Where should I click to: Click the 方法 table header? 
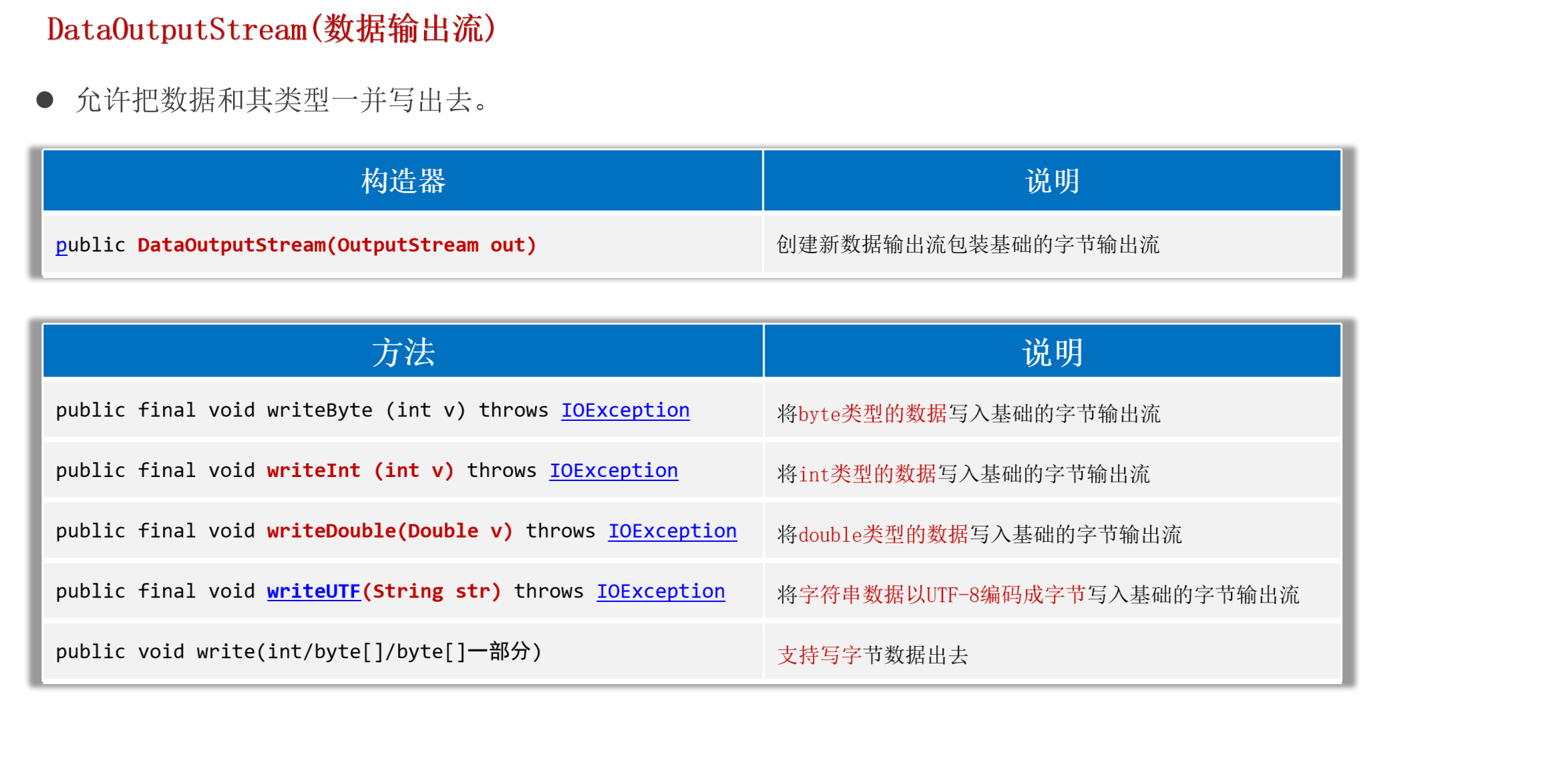click(403, 352)
